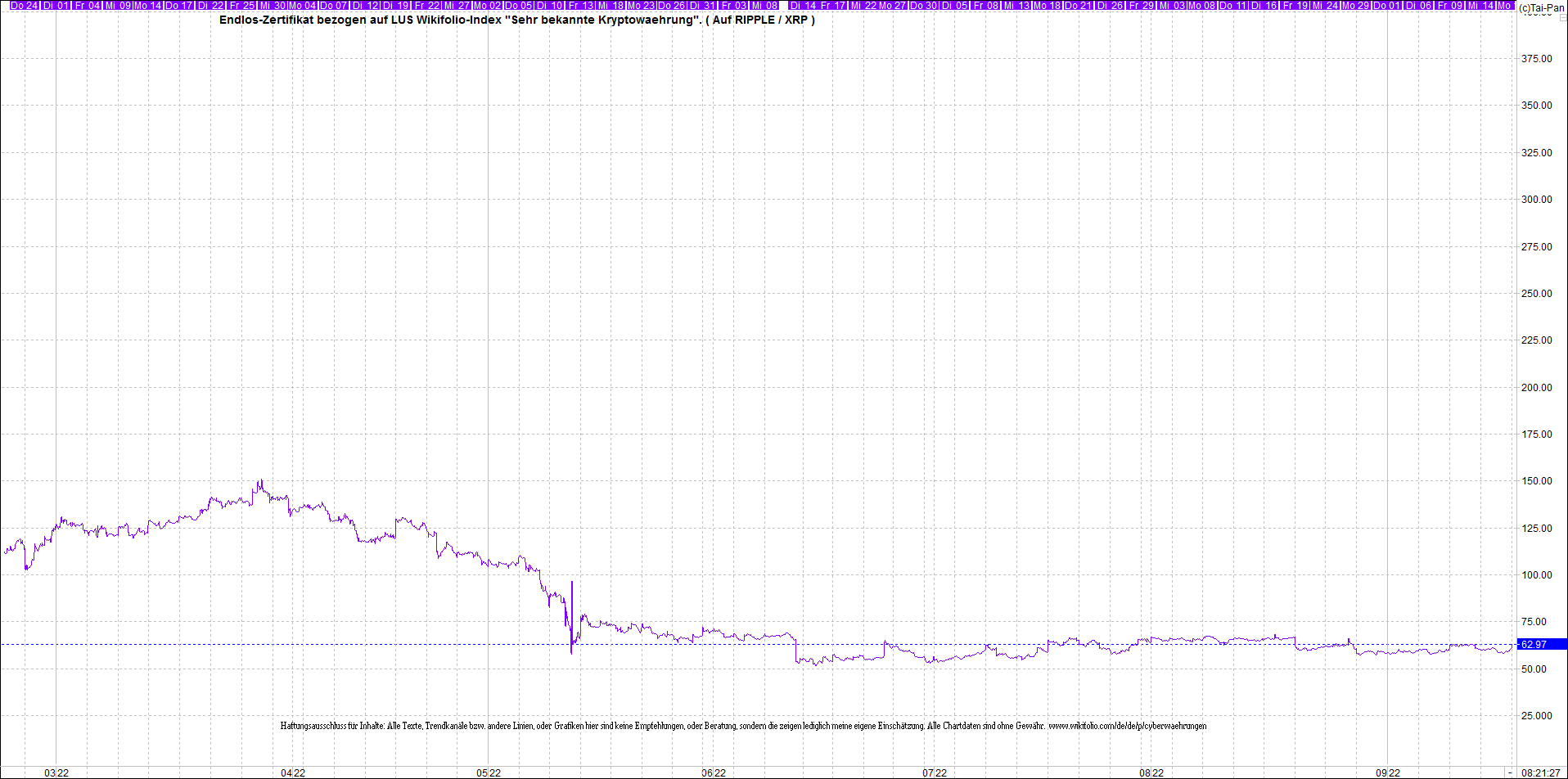Open the wikifolio.com link in the disclaimer

point(1127,726)
